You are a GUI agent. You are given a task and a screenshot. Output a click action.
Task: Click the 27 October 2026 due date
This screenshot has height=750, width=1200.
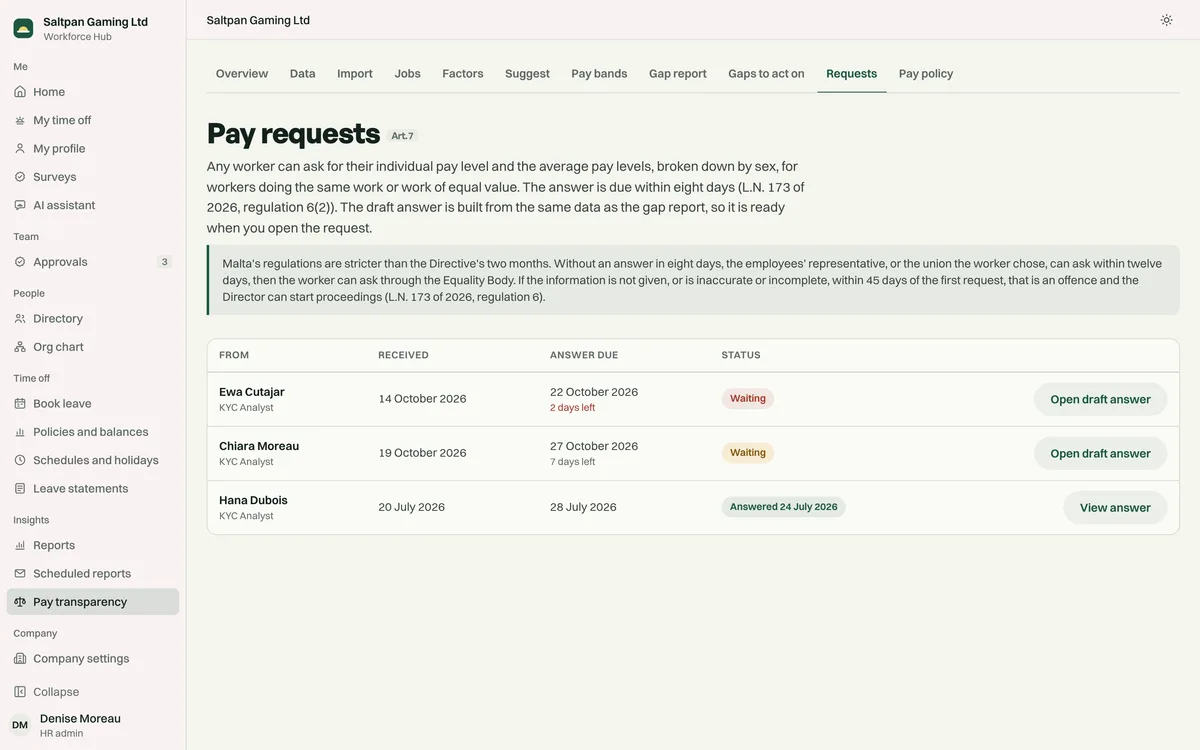594,446
